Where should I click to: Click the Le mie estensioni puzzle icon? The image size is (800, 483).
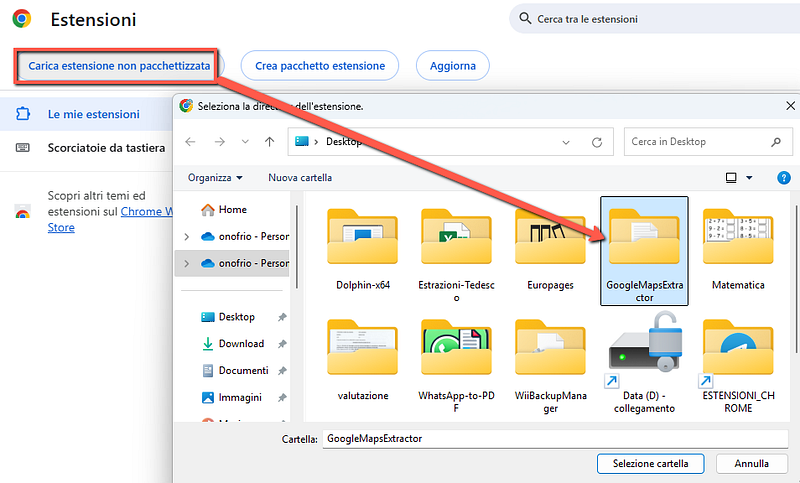click(x=23, y=114)
